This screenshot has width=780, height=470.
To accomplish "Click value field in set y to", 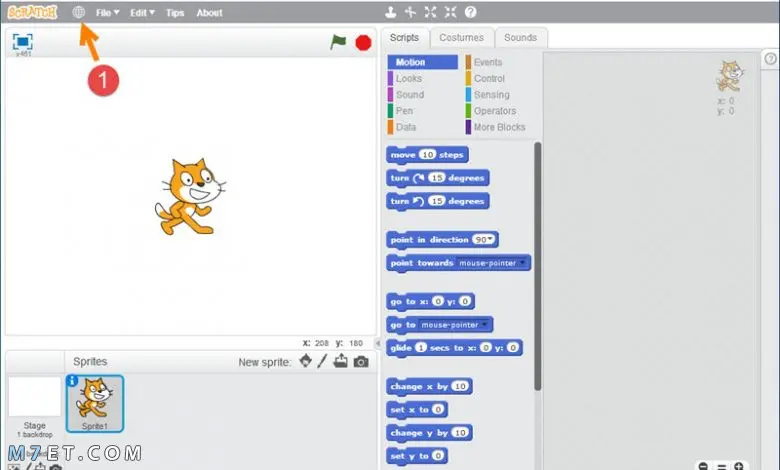I will click(x=438, y=456).
